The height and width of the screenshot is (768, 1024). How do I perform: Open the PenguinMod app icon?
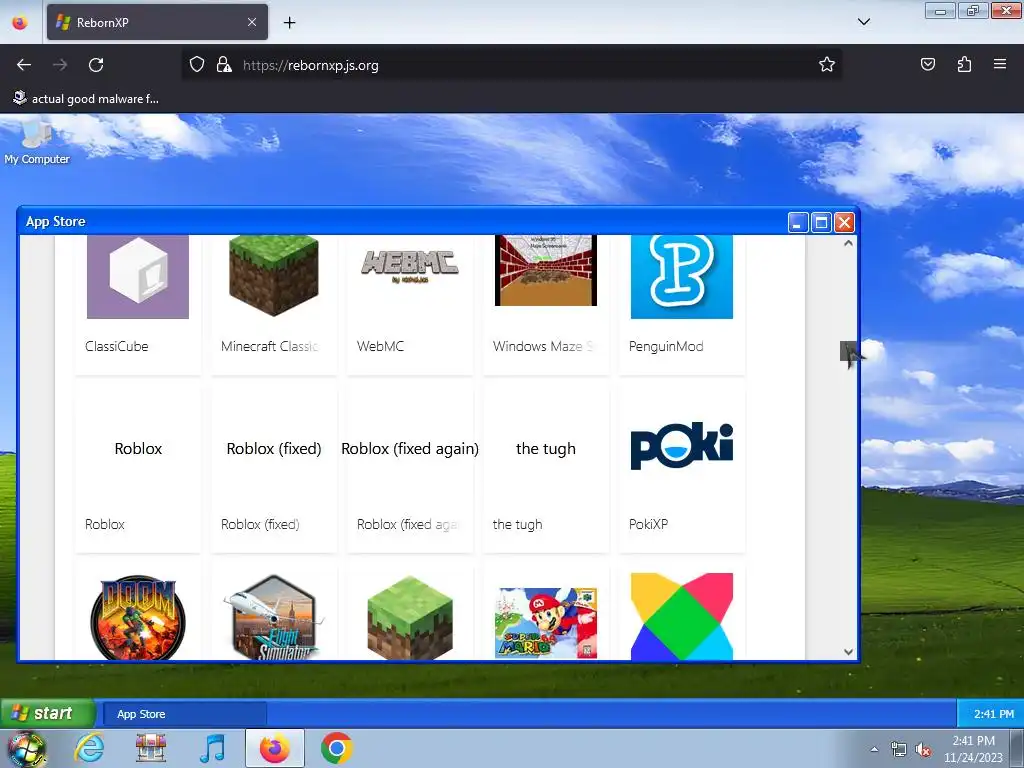(682, 277)
